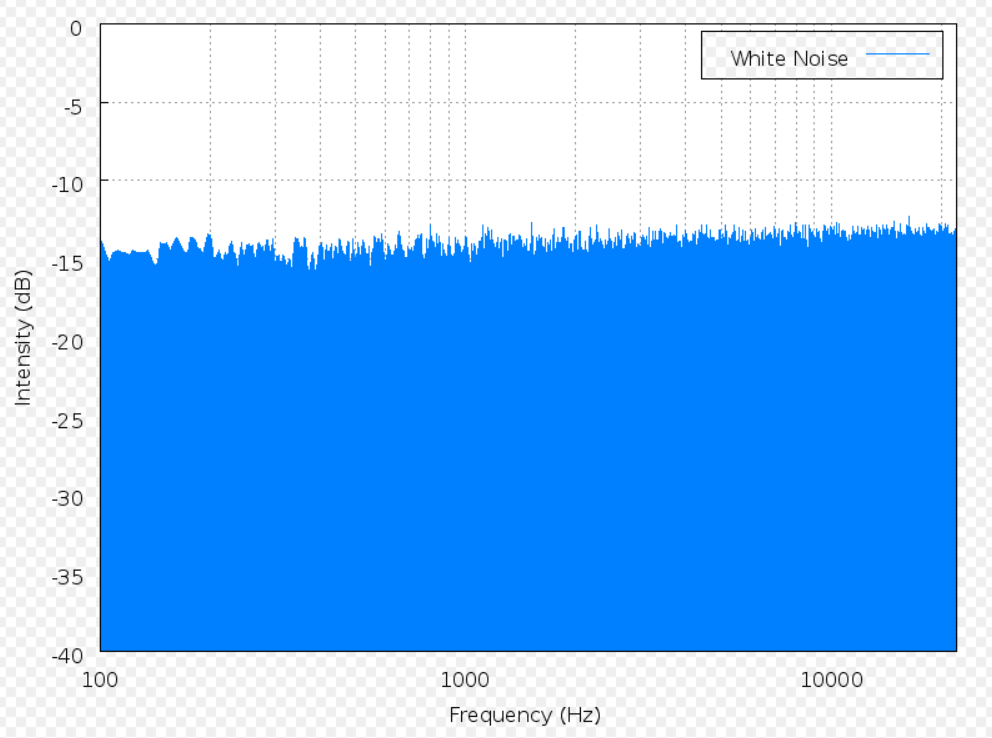Click the '-25' intensity tick label
This screenshot has width=992, height=738.
point(67,421)
